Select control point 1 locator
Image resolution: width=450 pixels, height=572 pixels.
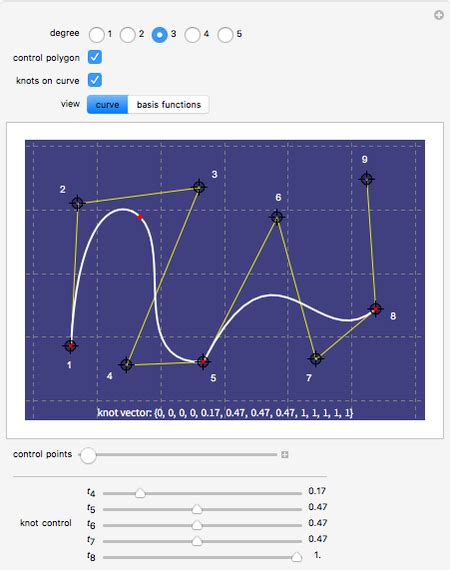click(70, 345)
